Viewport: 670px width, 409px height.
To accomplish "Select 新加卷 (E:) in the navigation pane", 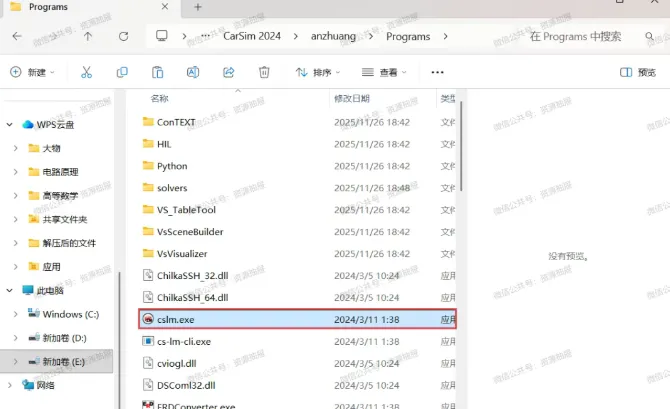I will 57,362.
